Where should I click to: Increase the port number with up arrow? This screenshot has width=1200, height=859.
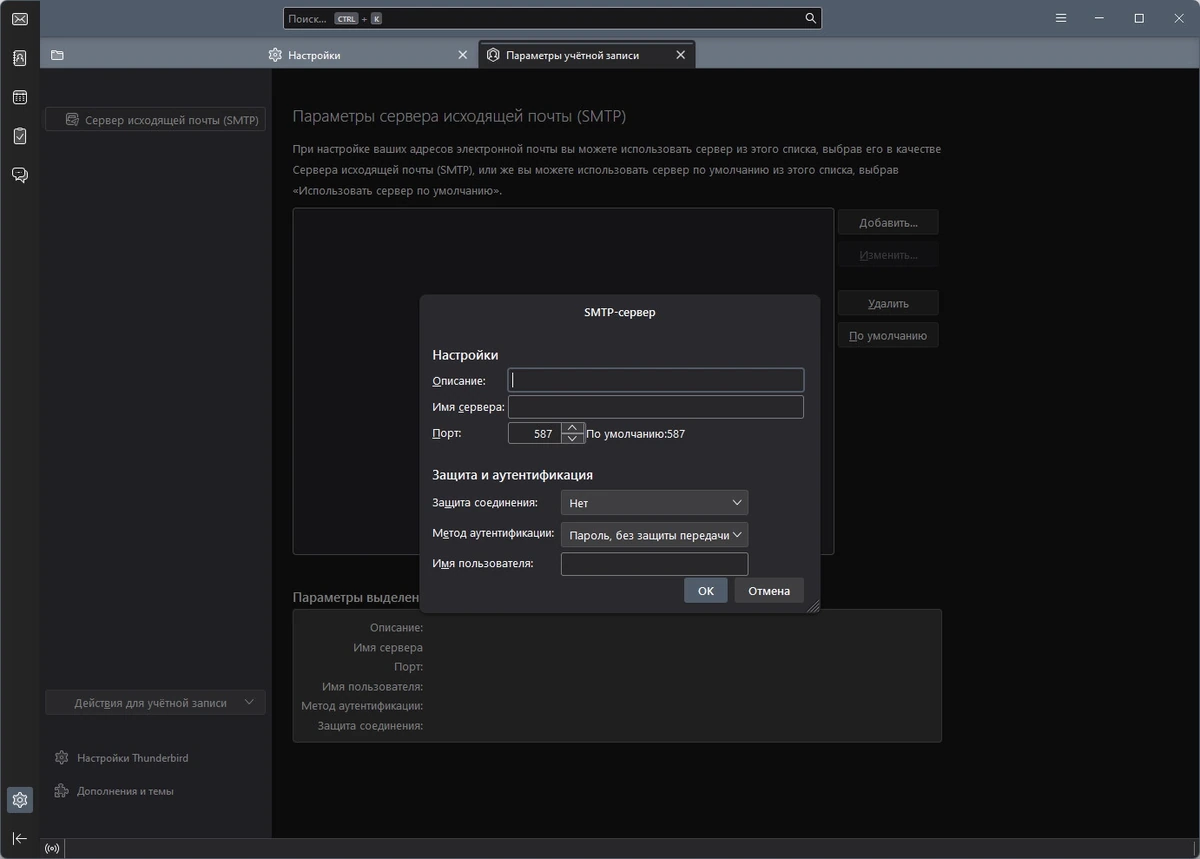572,427
